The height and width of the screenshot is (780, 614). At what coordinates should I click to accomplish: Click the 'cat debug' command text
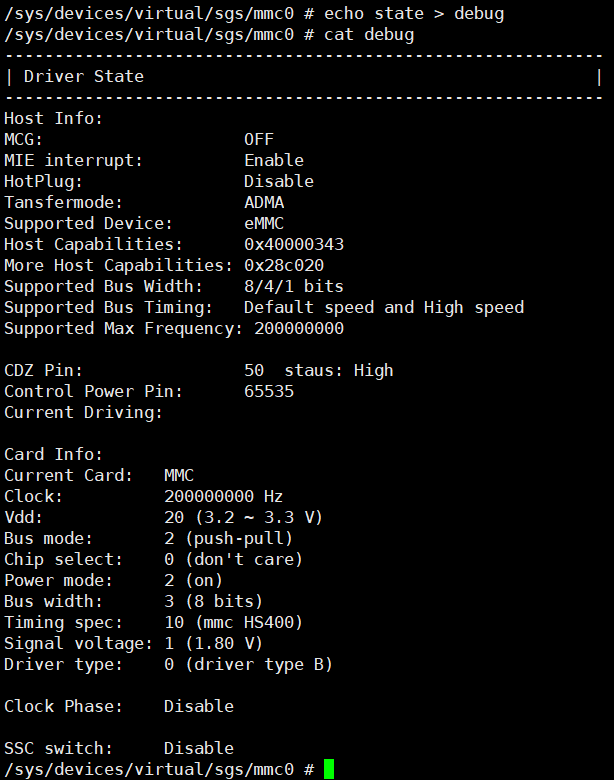369,35
